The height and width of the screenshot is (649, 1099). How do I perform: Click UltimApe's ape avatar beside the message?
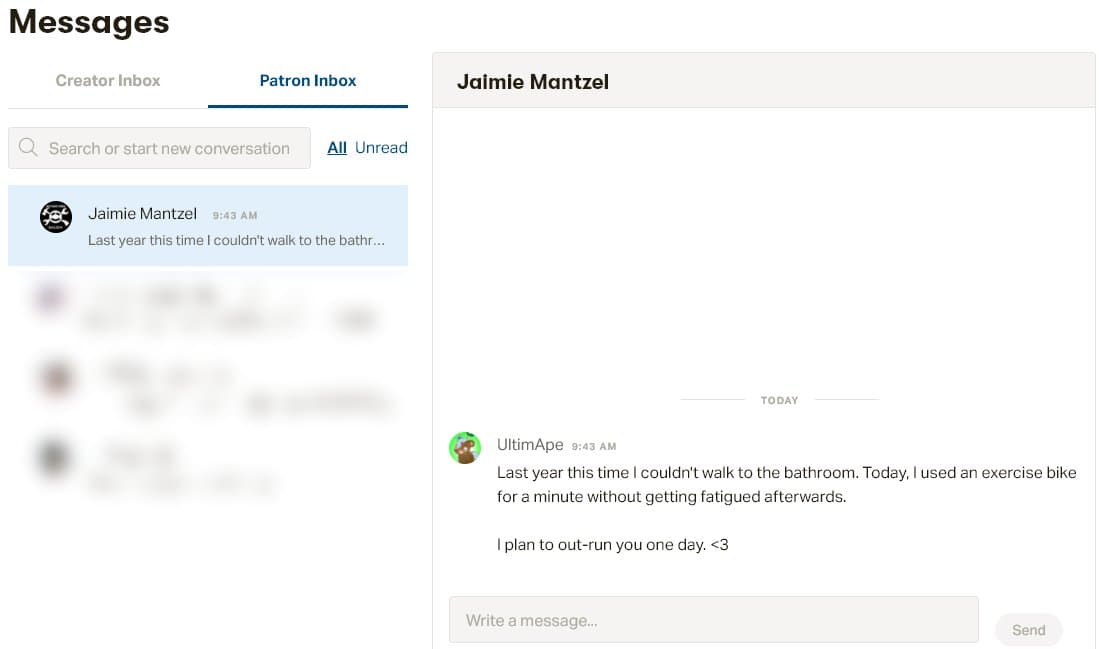pos(464,448)
